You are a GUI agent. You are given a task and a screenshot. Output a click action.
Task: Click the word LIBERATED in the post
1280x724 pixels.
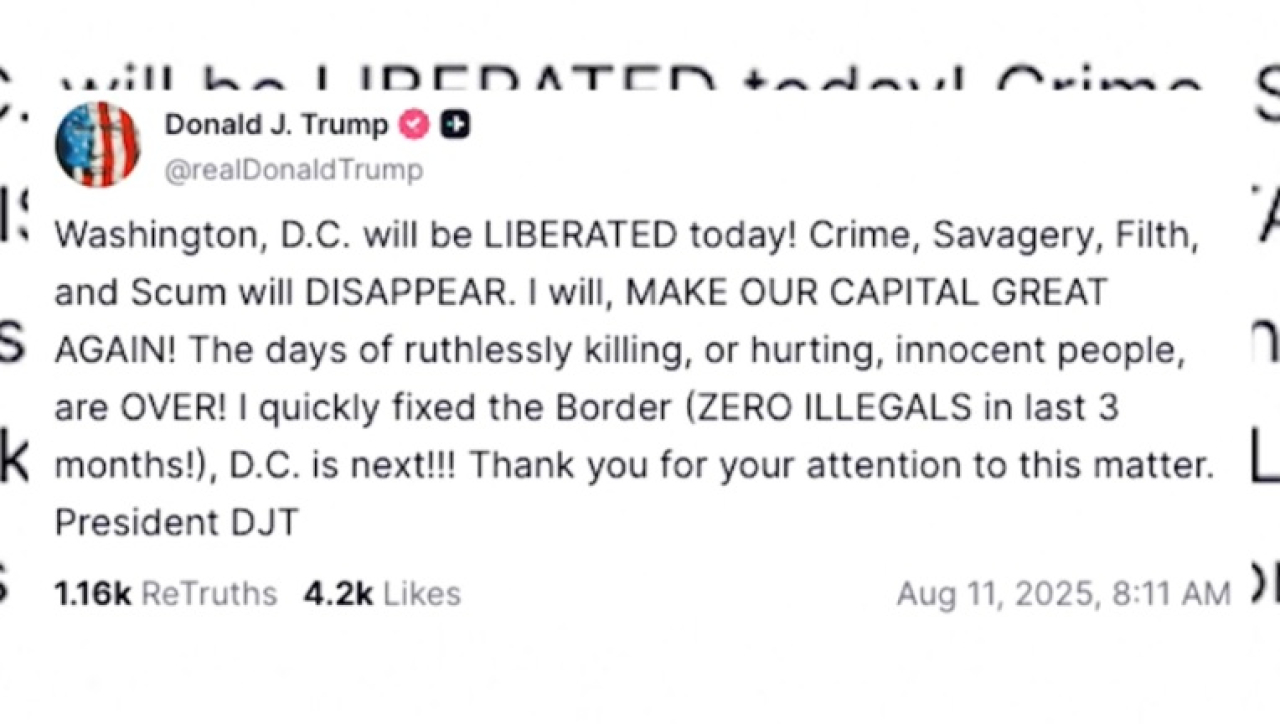pyautogui.click(x=580, y=236)
